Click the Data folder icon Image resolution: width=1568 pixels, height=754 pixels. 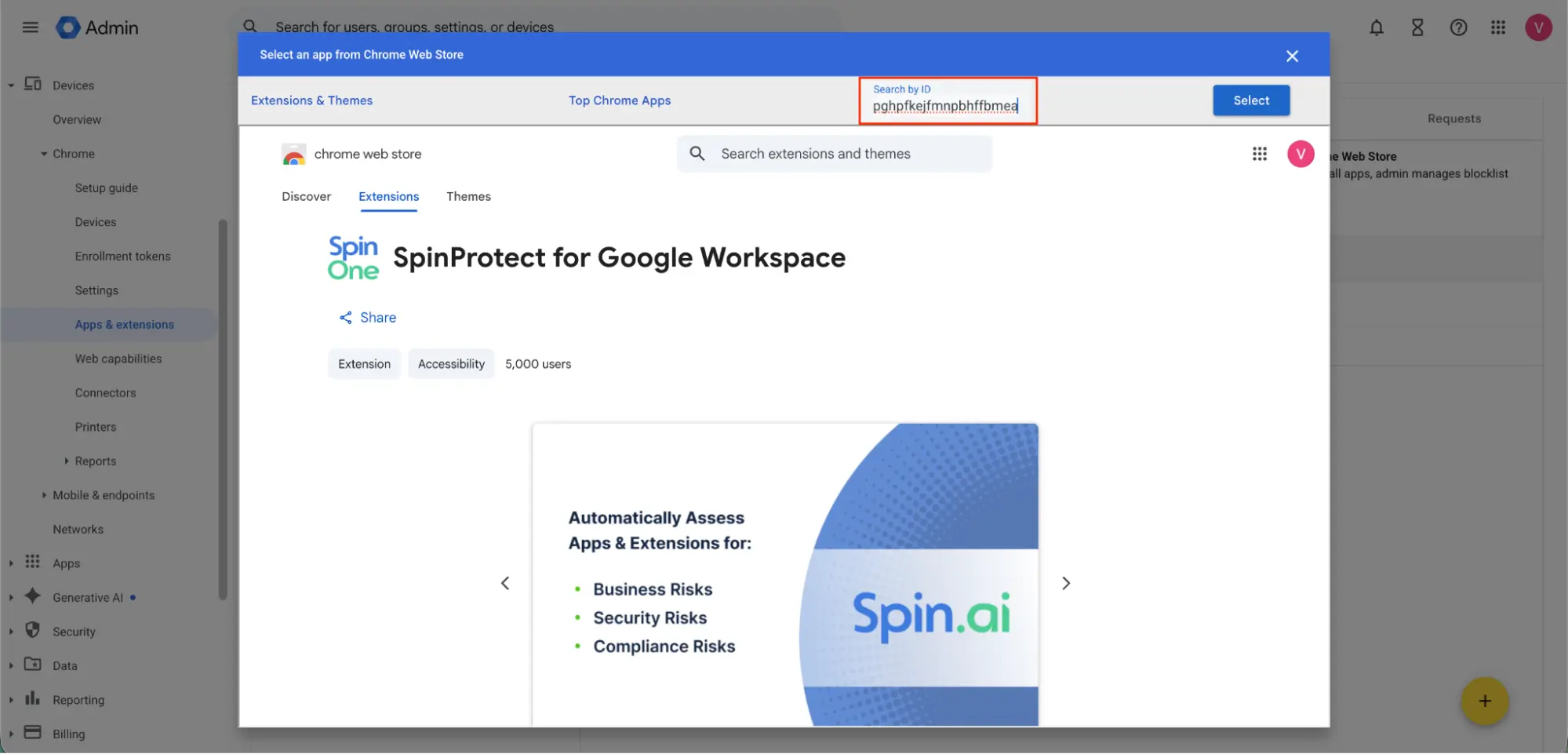click(x=32, y=665)
